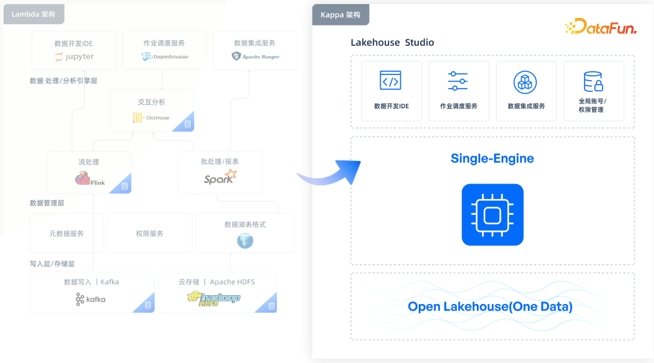Click the ClickHouse logo
654x363 pixels.
coord(151,118)
